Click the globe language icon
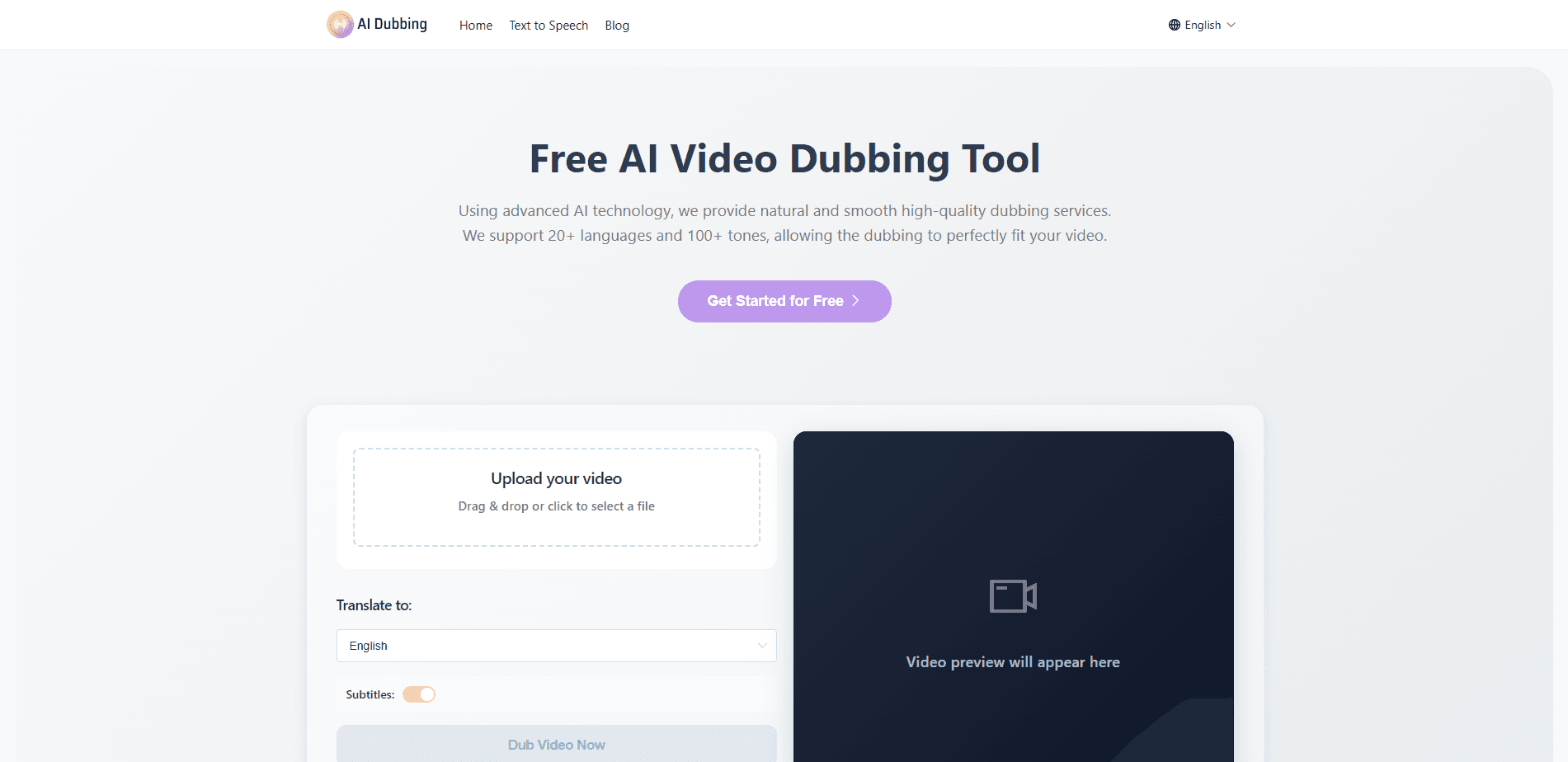 pyautogui.click(x=1175, y=25)
